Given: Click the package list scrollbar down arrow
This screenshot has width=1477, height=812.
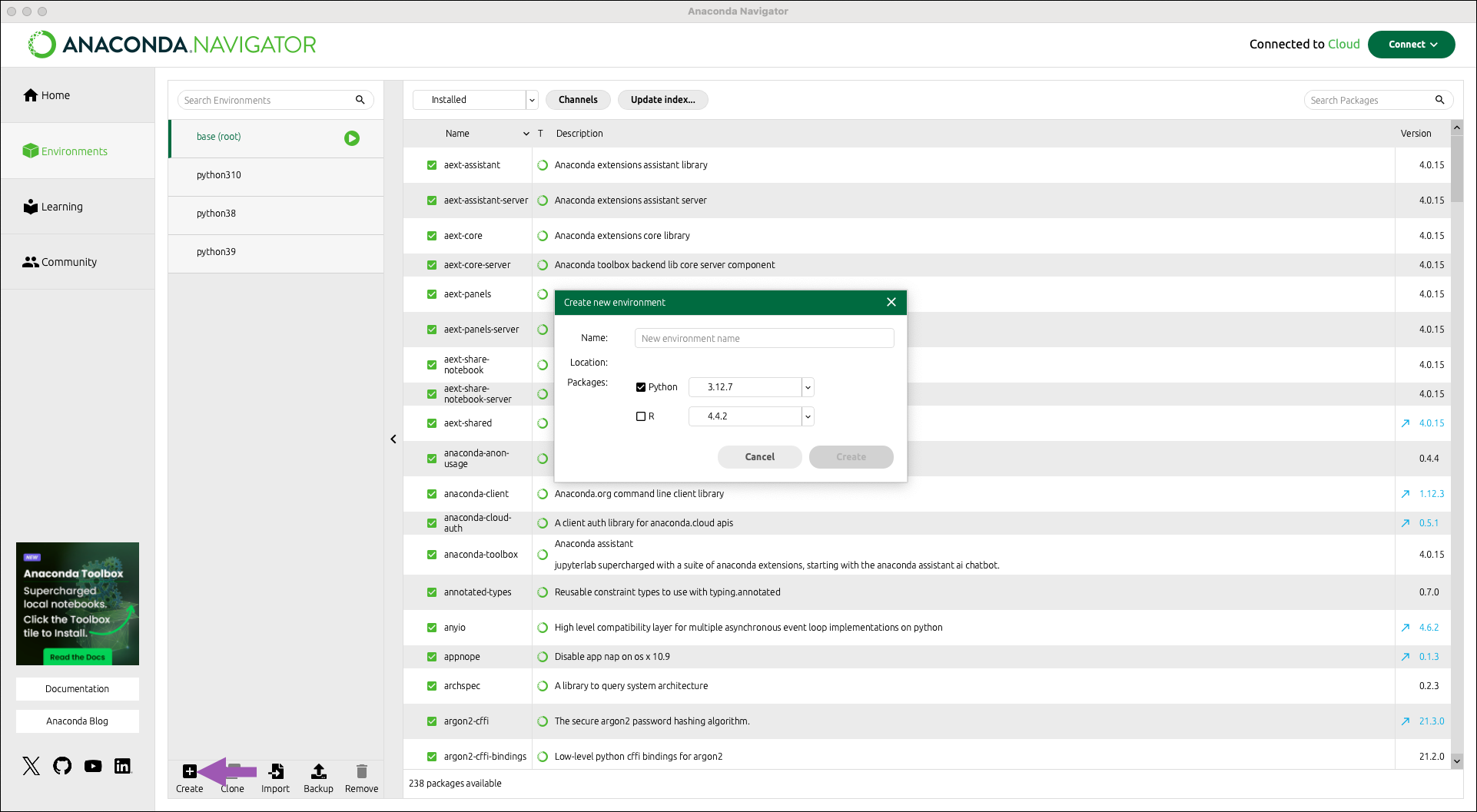Looking at the screenshot, I should [1457, 761].
